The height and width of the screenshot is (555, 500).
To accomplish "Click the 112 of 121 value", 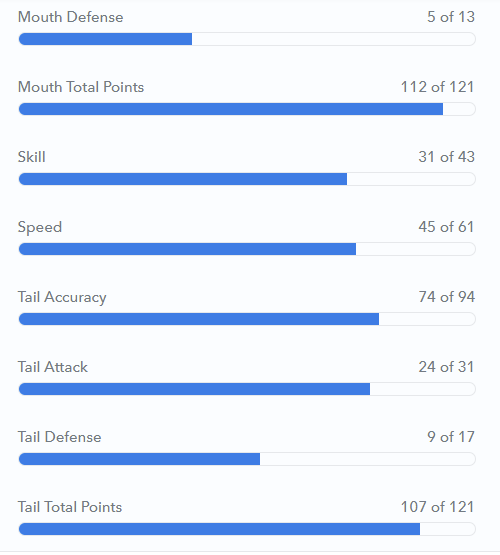I will tap(437, 87).
